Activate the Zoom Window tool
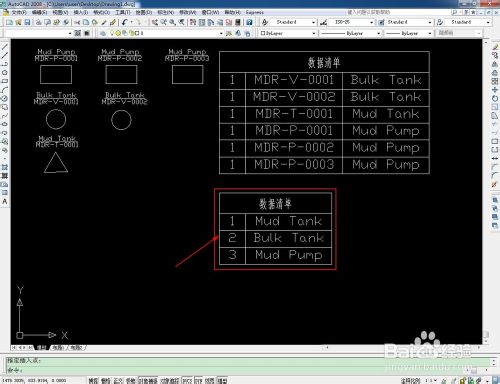500x384 pixels. tap(172, 22)
